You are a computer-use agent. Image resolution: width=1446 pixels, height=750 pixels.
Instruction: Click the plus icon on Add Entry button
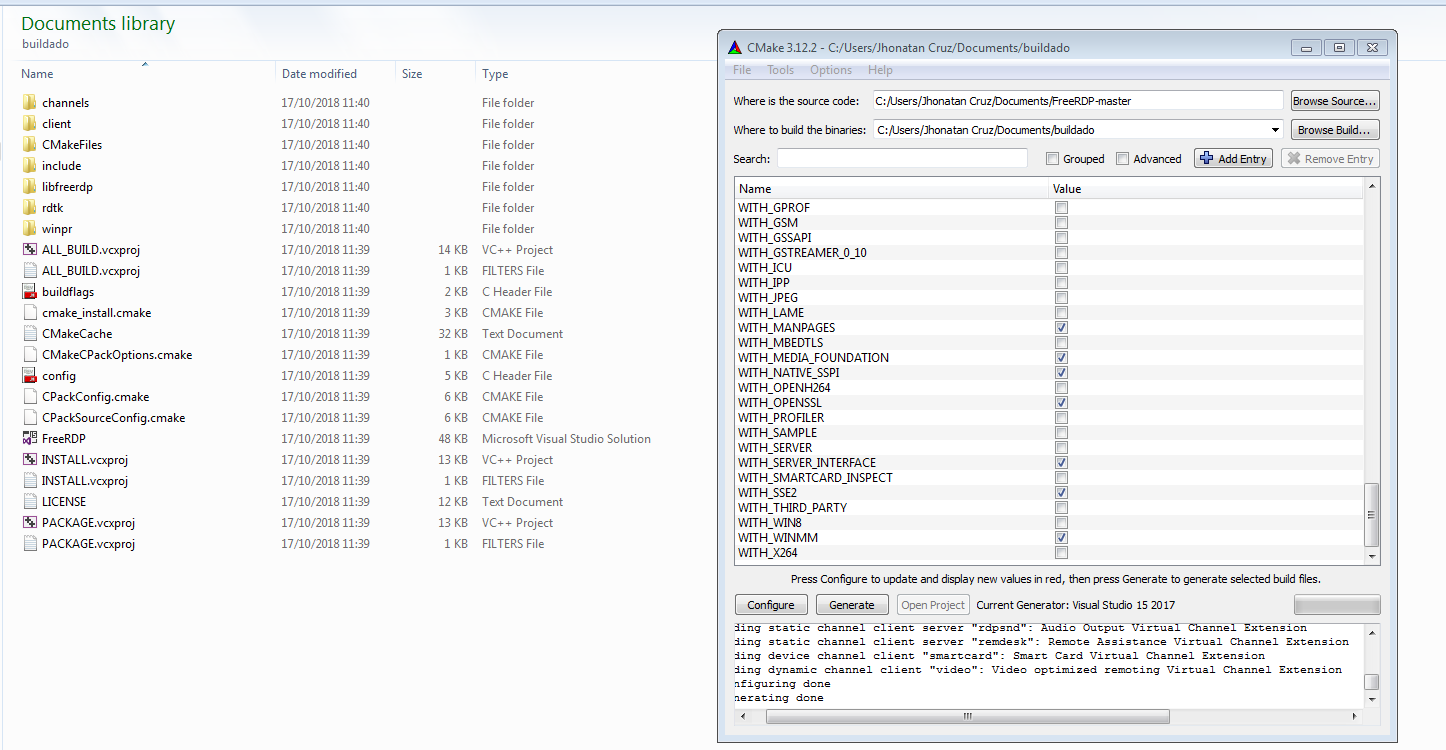1205,157
